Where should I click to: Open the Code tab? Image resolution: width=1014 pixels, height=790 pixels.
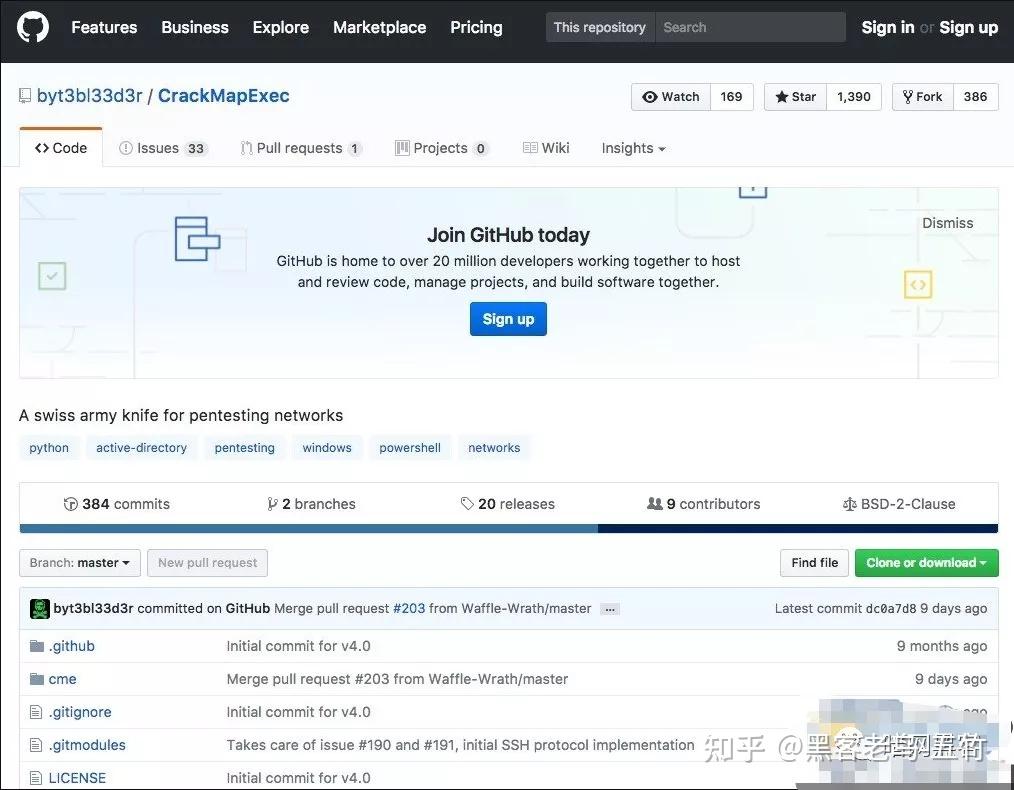(x=61, y=148)
